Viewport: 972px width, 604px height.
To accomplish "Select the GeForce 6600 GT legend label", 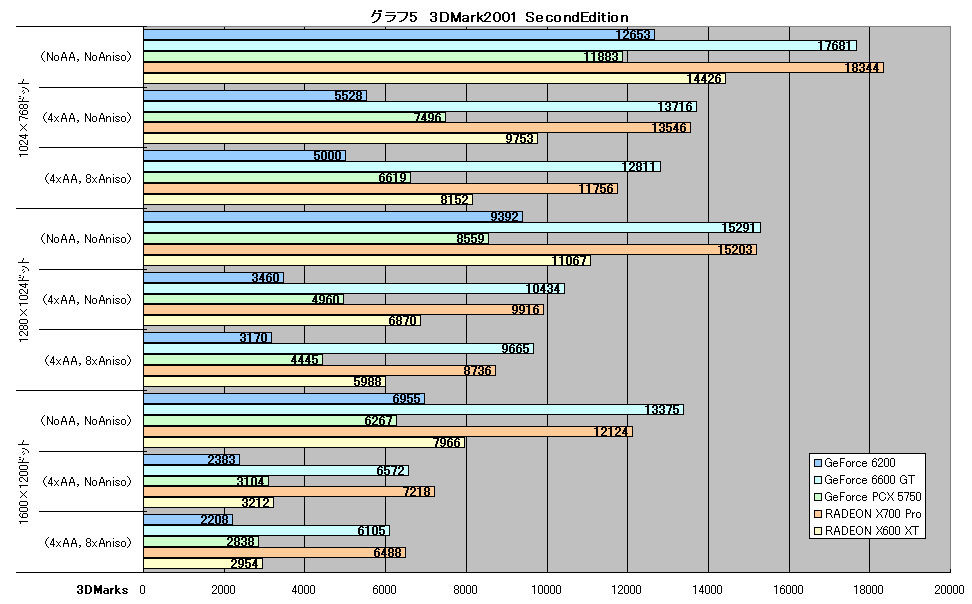I will click(869, 480).
